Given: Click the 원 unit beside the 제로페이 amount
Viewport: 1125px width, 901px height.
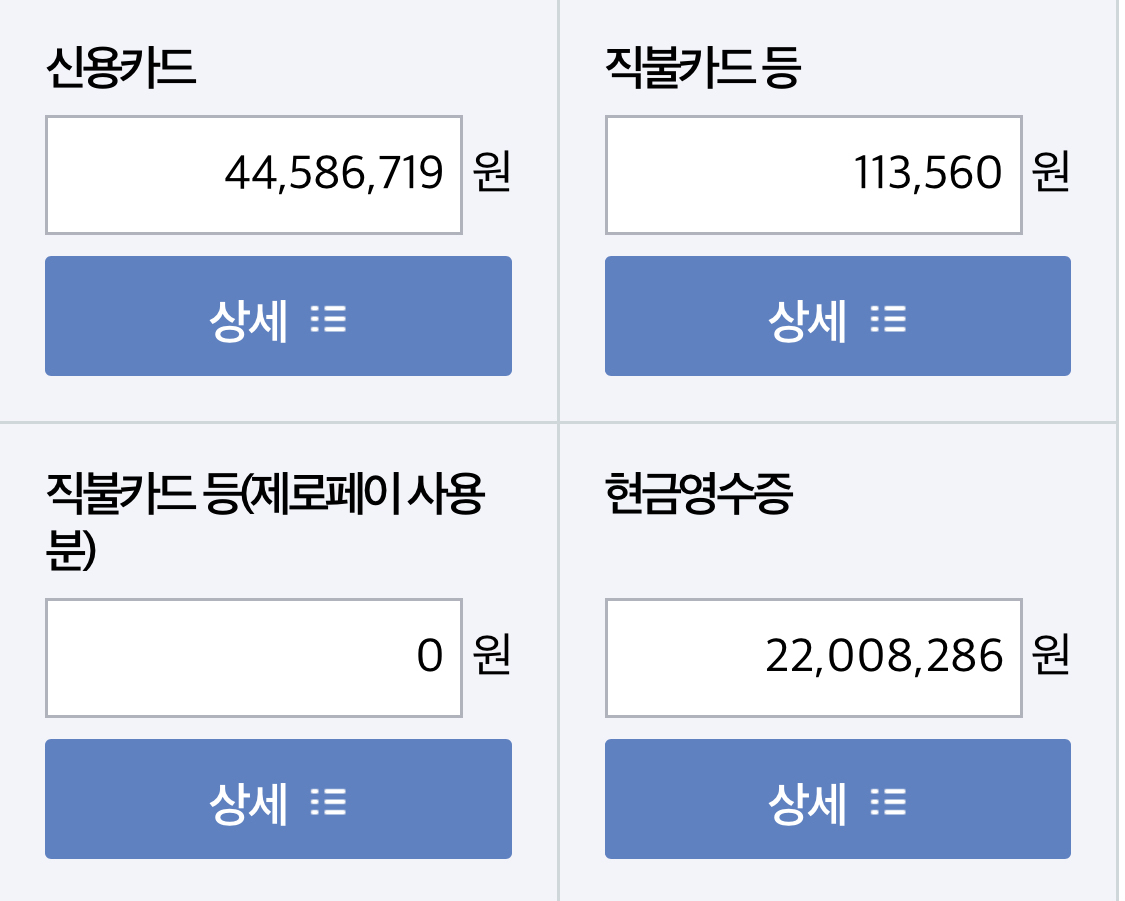Looking at the screenshot, I should pos(492,657).
